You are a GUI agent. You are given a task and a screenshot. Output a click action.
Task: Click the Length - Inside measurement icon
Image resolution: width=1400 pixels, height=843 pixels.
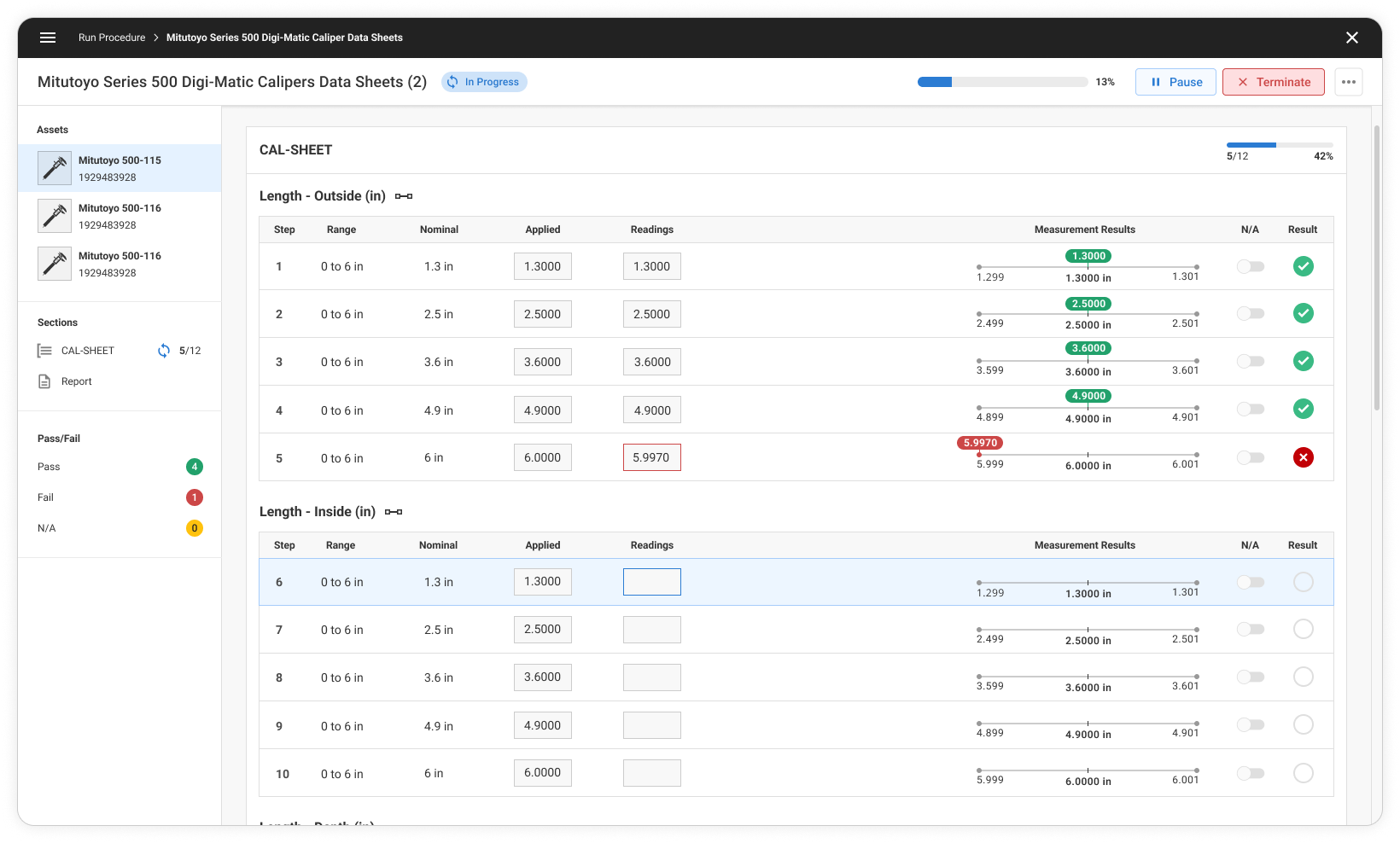(x=394, y=512)
